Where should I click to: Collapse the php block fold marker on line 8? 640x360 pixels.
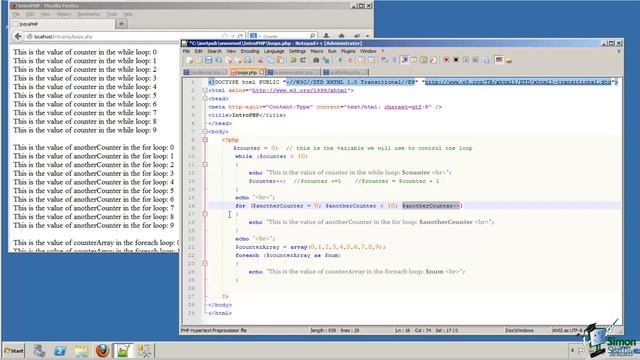(205, 140)
